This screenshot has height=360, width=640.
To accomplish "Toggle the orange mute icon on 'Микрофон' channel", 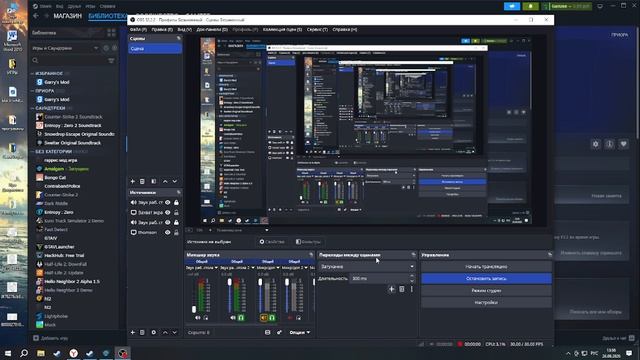I will click(x=263, y=318).
